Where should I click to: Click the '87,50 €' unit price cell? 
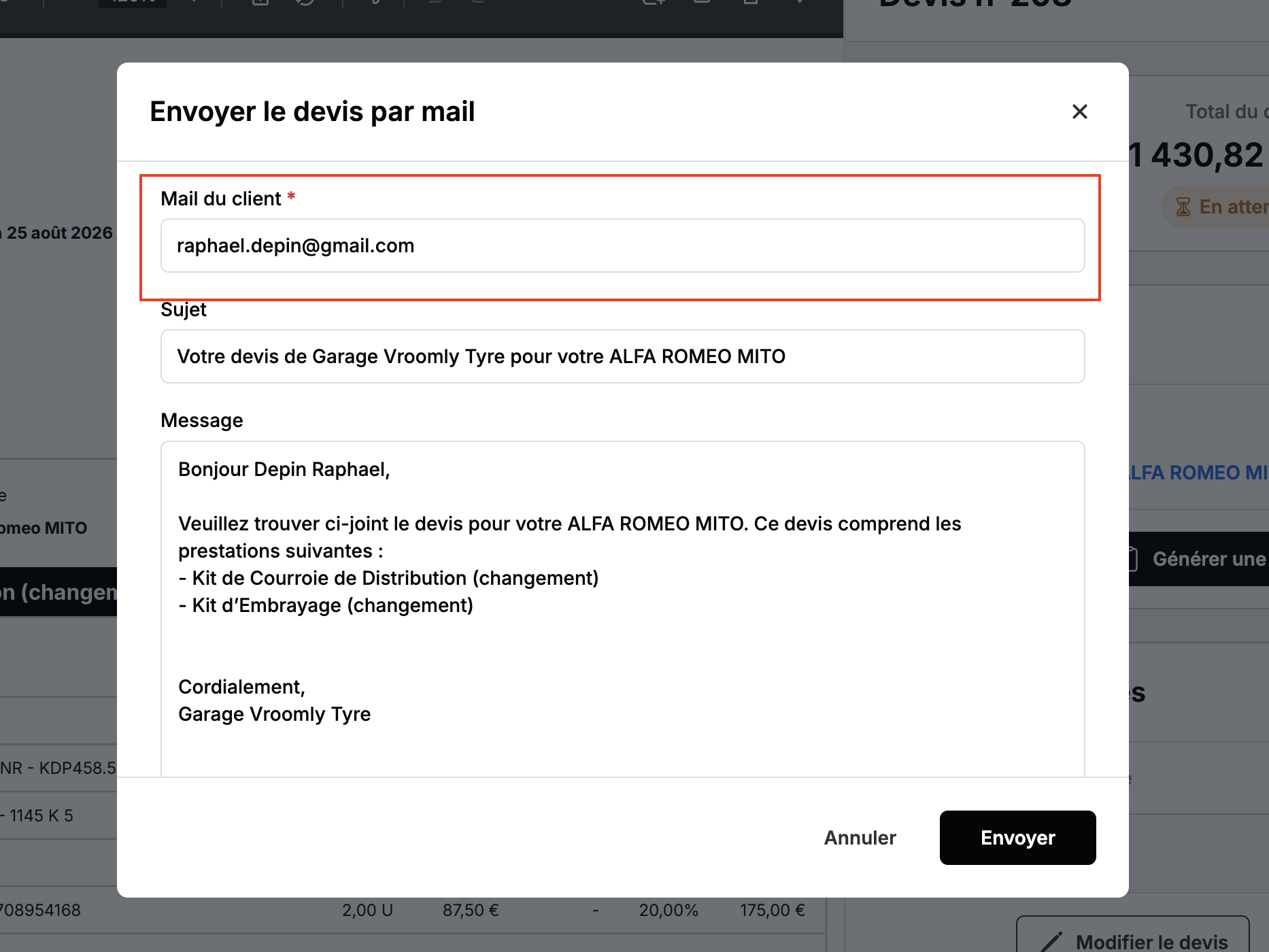click(x=471, y=910)
